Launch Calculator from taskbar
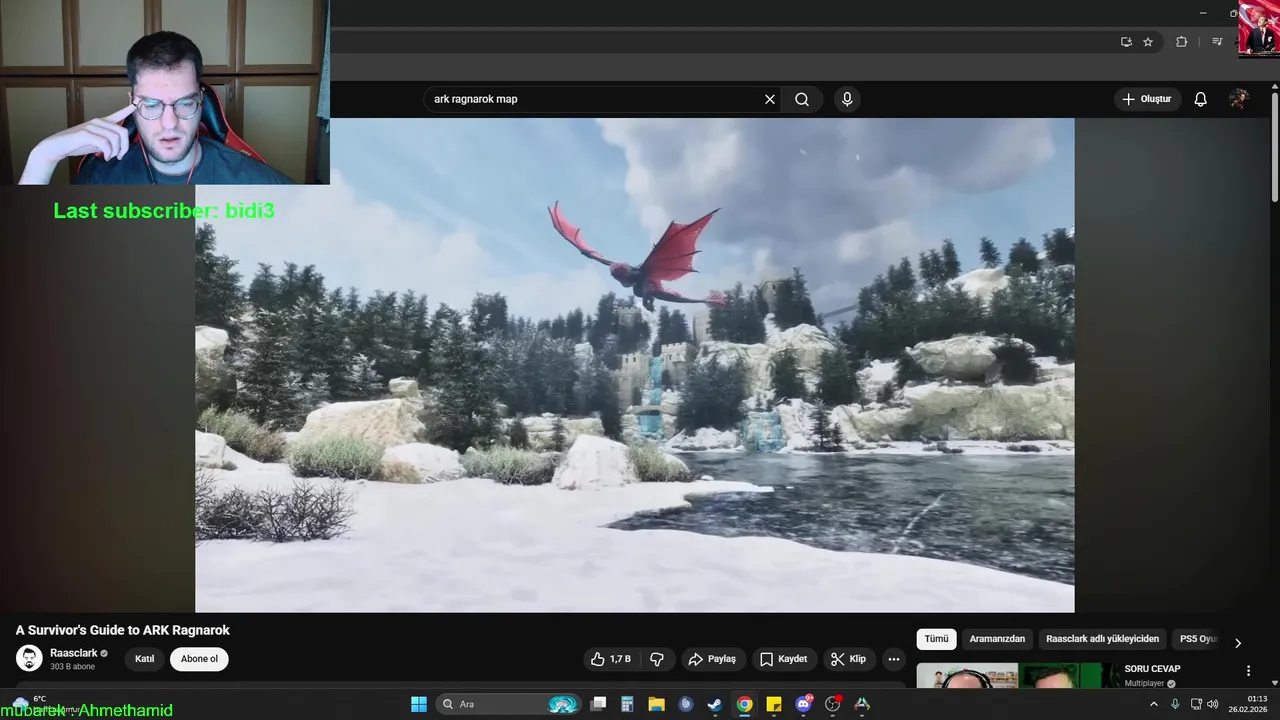Image resolution: width=1280 pixels, height=720 pixels. click(627, 704)
